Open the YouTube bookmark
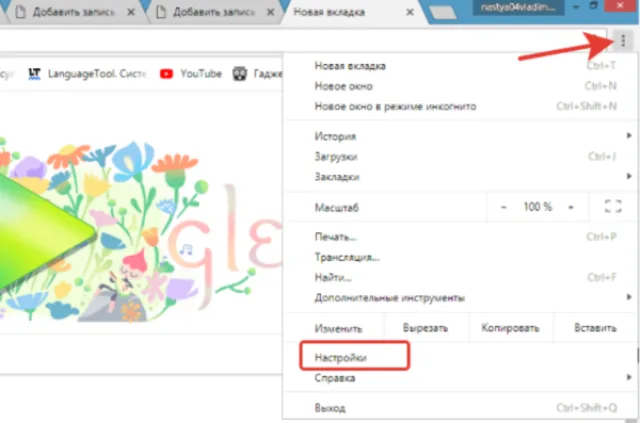 coord(191,73)
